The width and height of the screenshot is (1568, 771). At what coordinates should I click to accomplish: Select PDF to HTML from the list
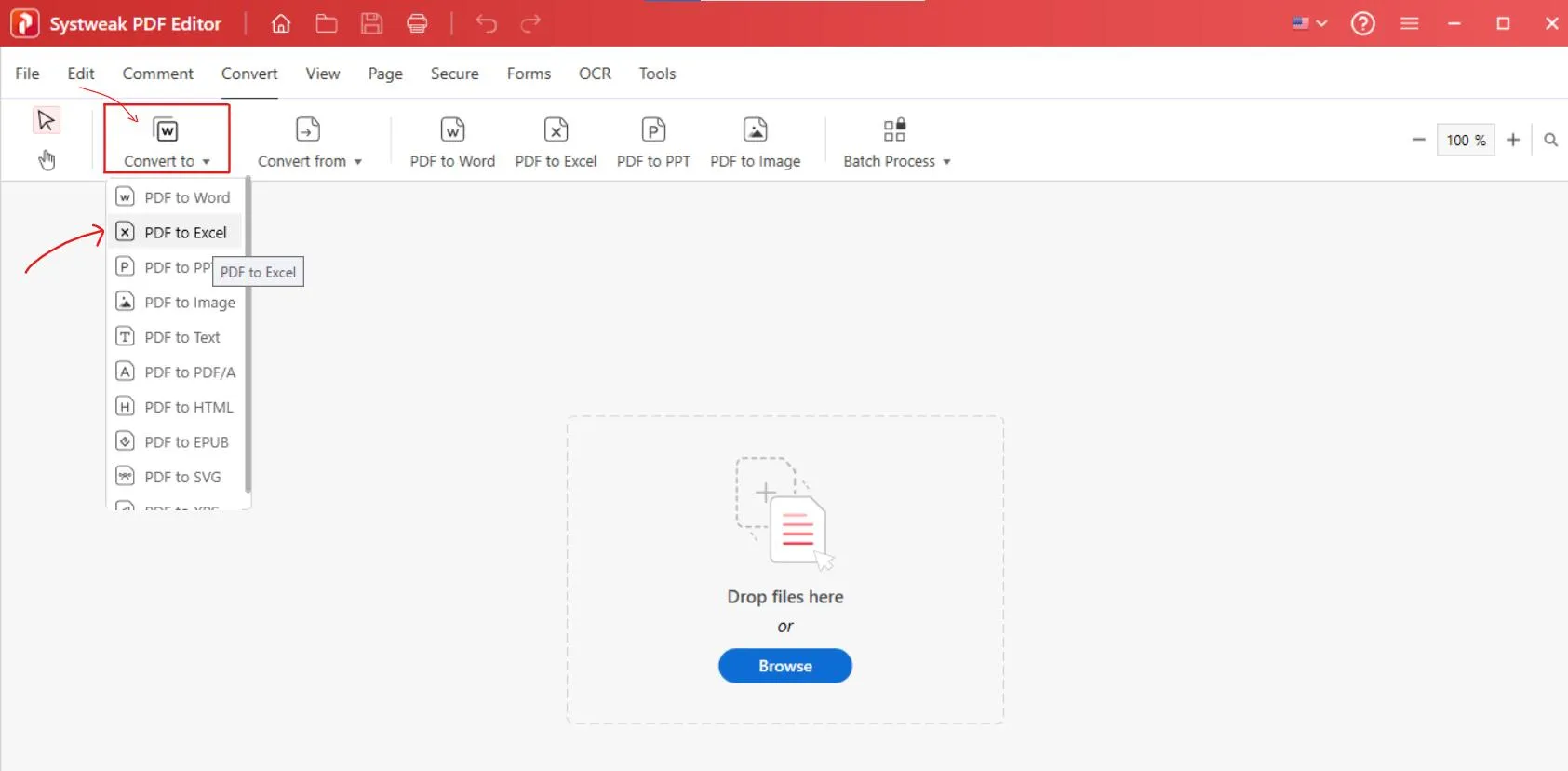pos(188,407)
